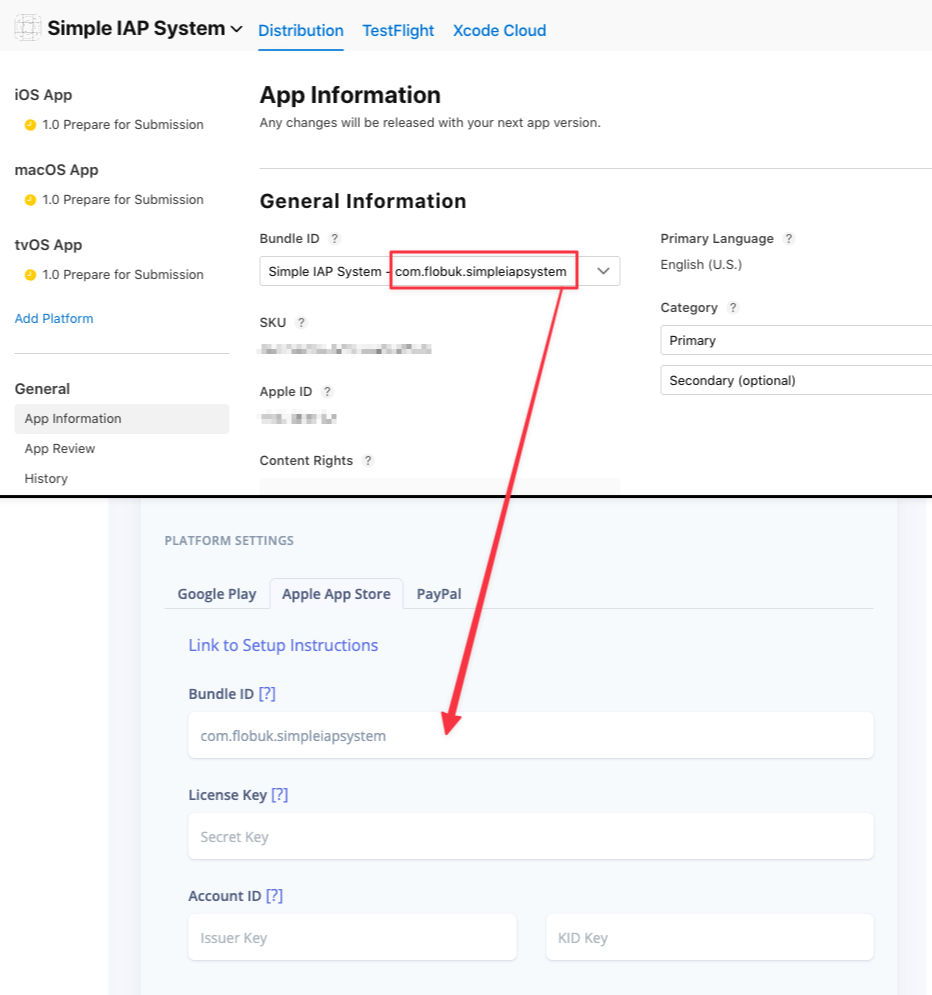Select the PayPal platform tab
The height and width of the screenshot is (995, 932).
(439, 594)
